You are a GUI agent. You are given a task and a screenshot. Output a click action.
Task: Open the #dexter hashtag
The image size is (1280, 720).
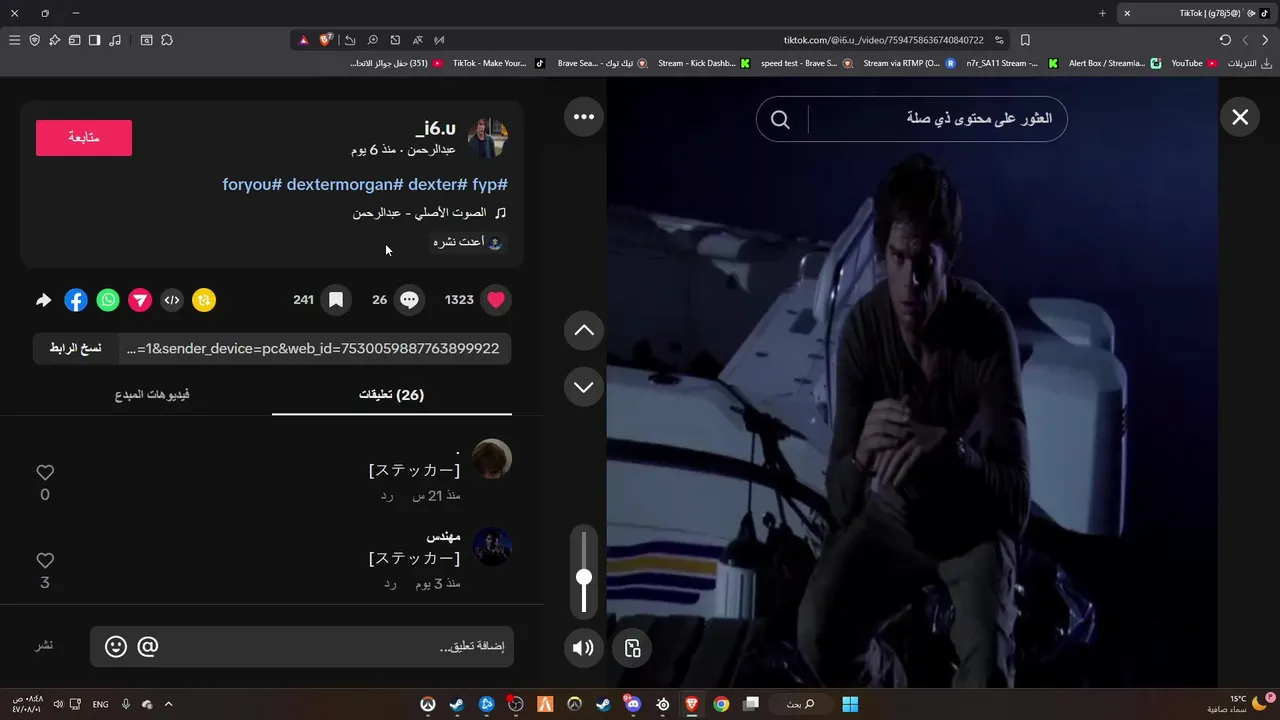pos(437,185)
